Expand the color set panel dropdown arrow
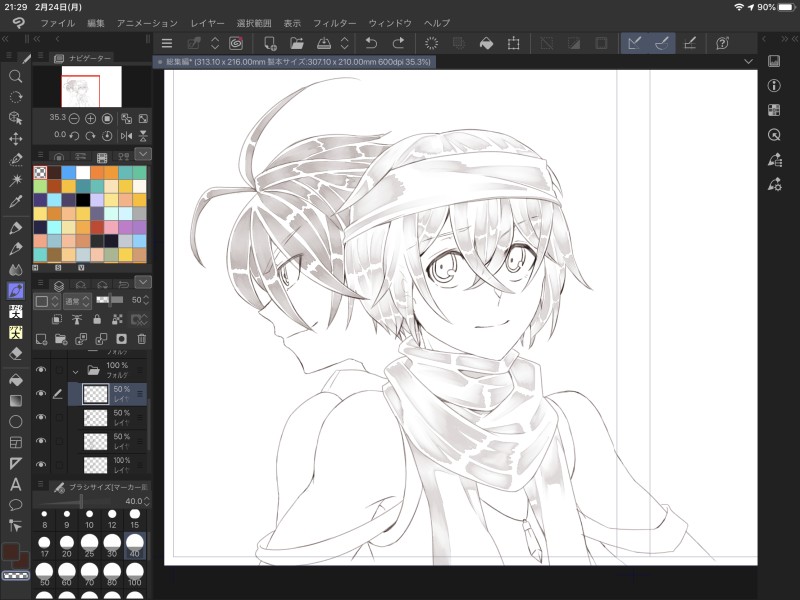800x600 pixels. (142, 154)
